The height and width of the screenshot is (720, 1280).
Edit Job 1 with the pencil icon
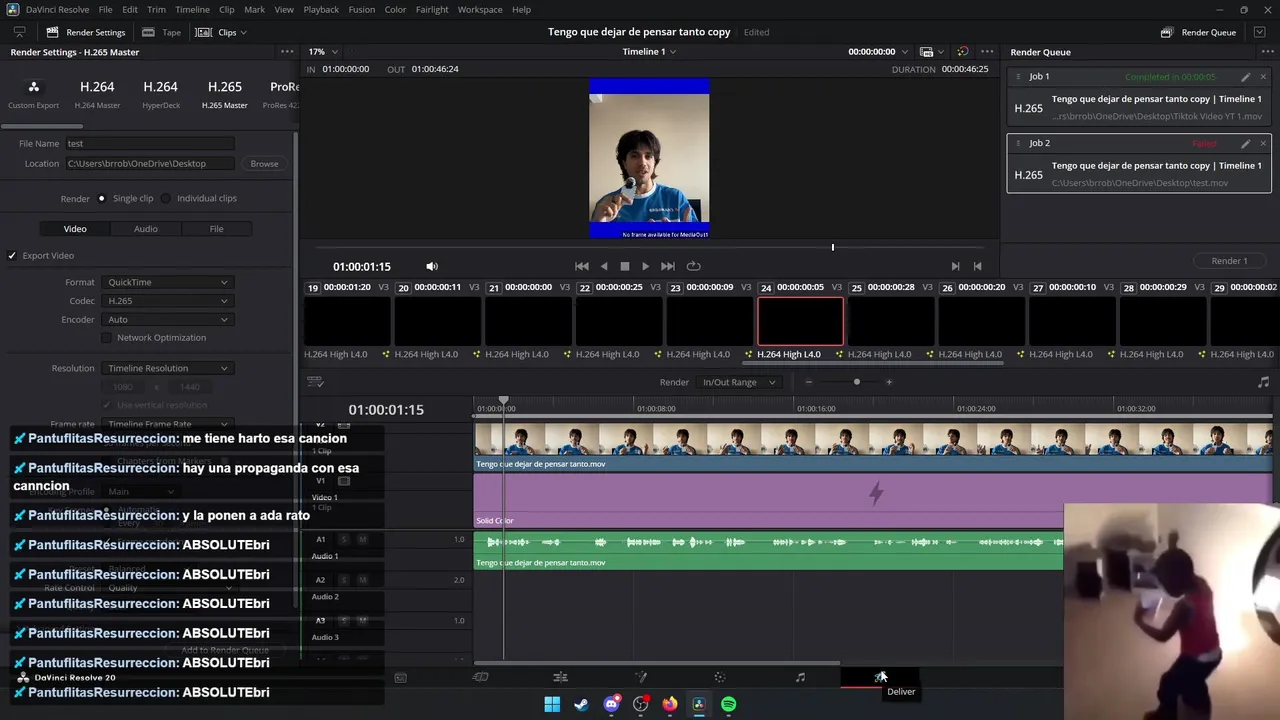click(x=1245, y=77)
